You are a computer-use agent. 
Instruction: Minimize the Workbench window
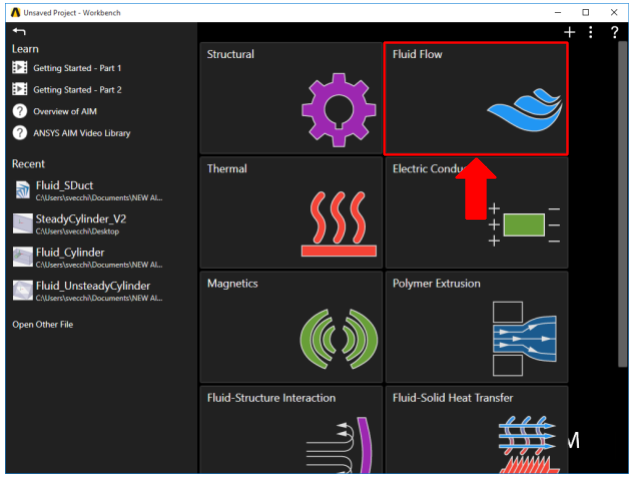[558, 13]
